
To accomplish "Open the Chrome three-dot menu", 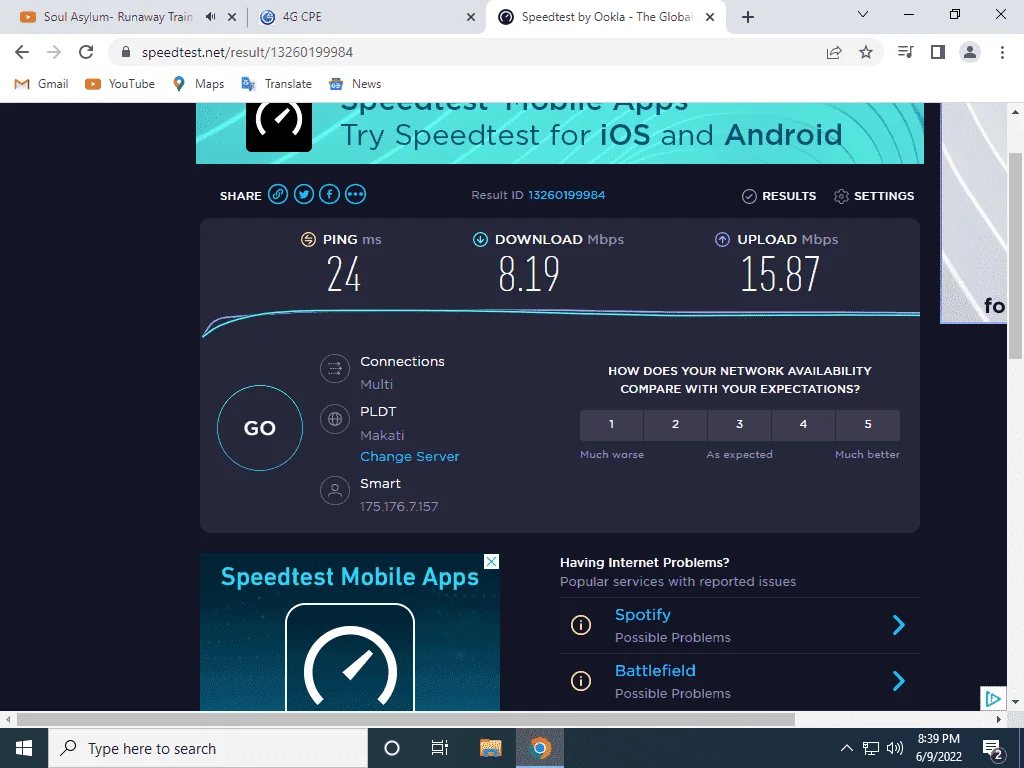I will [x=1002, y=52].
